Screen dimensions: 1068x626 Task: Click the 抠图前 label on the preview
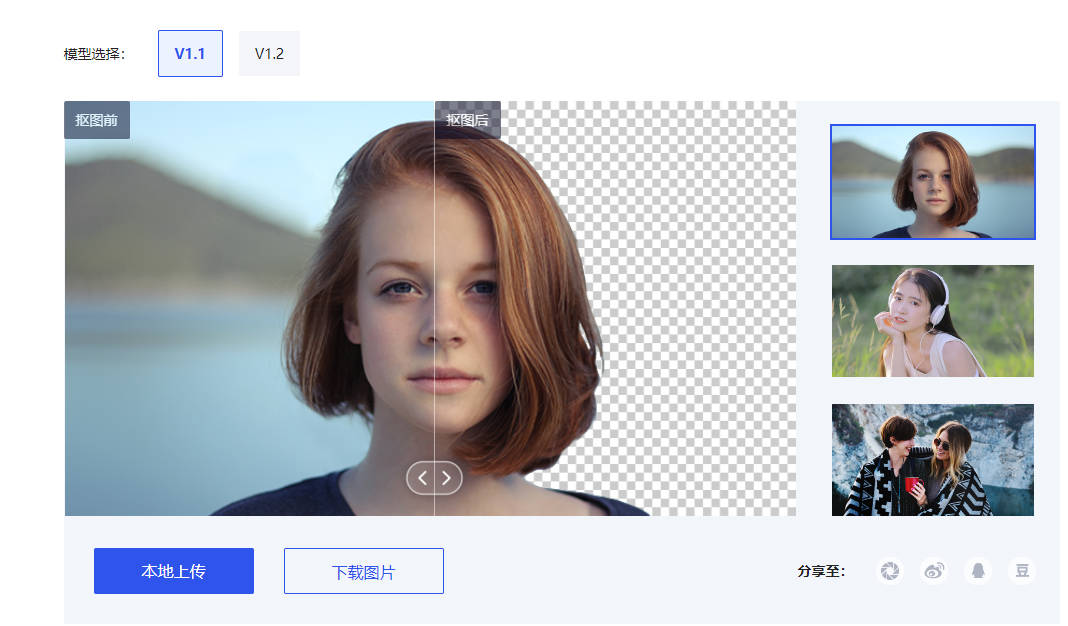pyautogui.click(x=97, y=120)
